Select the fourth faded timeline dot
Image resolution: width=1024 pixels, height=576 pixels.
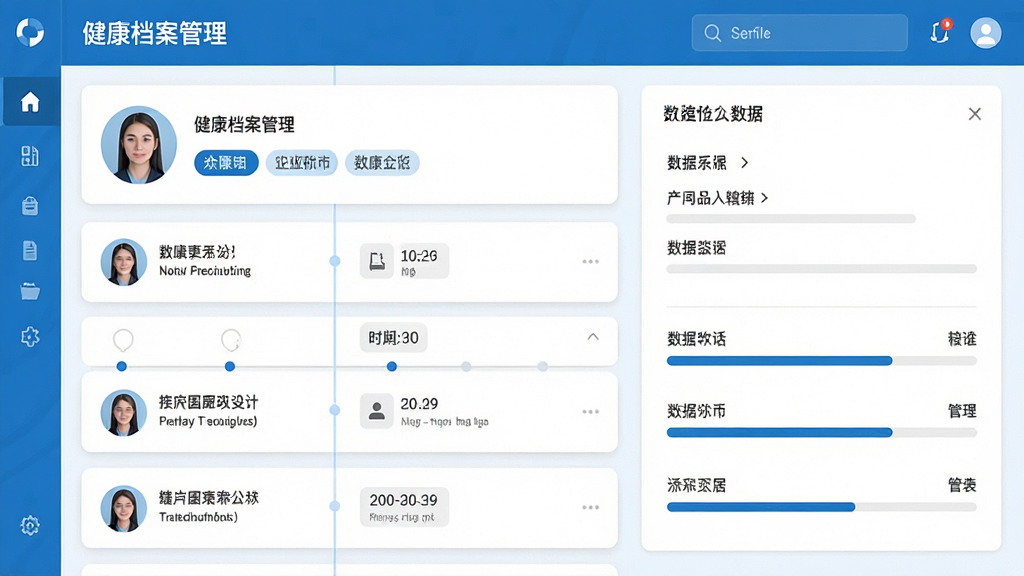[x=466, y=366]
